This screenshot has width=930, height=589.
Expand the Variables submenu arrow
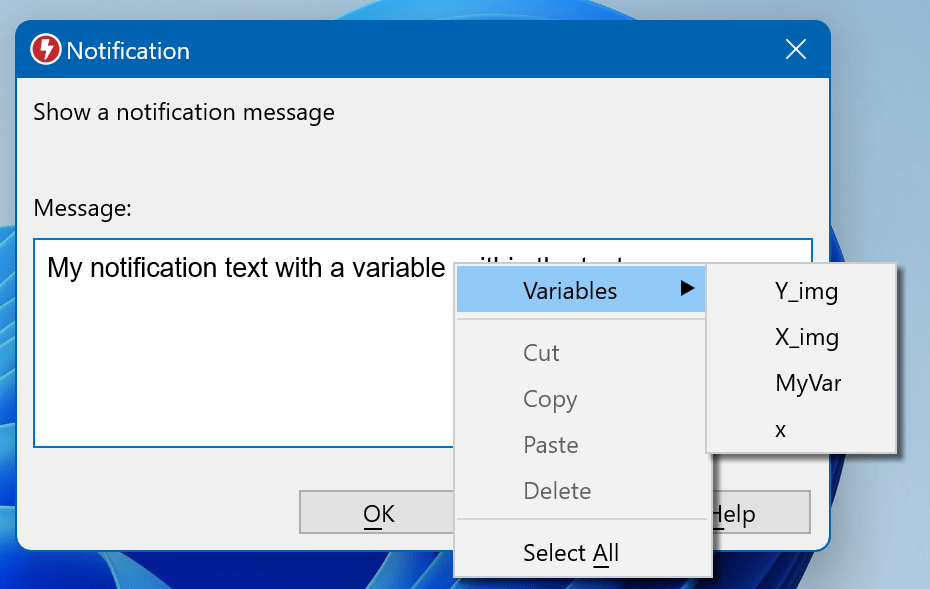[x=687, y=290]
